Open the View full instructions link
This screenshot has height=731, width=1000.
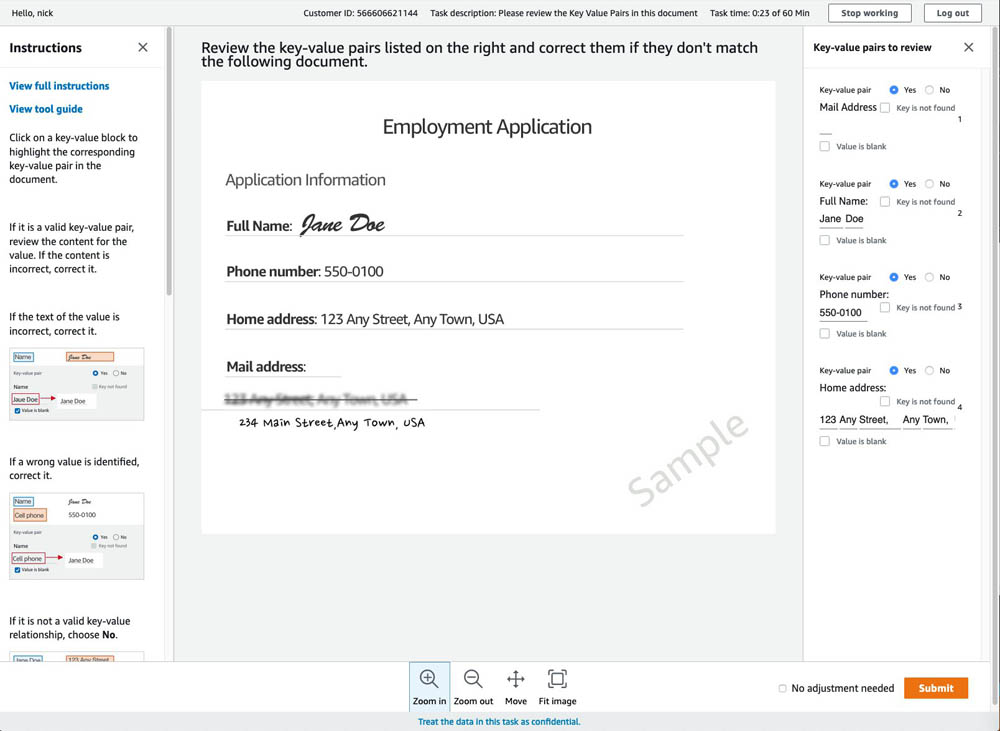pyautogui.click(x=59, y=85)
